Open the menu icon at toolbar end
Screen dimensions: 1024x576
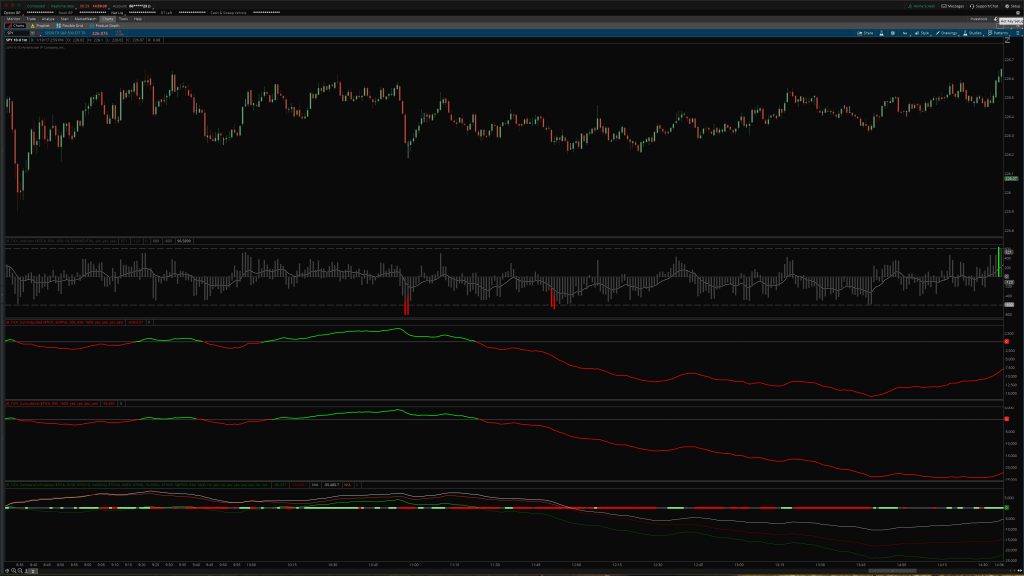pos(1017,33)
